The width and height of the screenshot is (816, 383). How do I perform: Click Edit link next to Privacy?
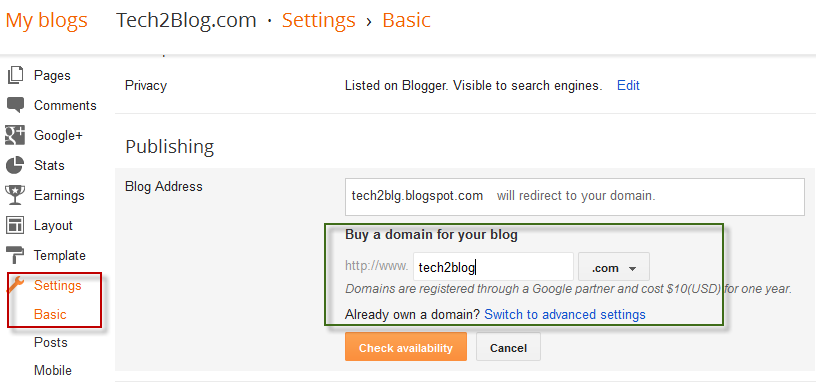pyautogui.click(x=628, y=85)
